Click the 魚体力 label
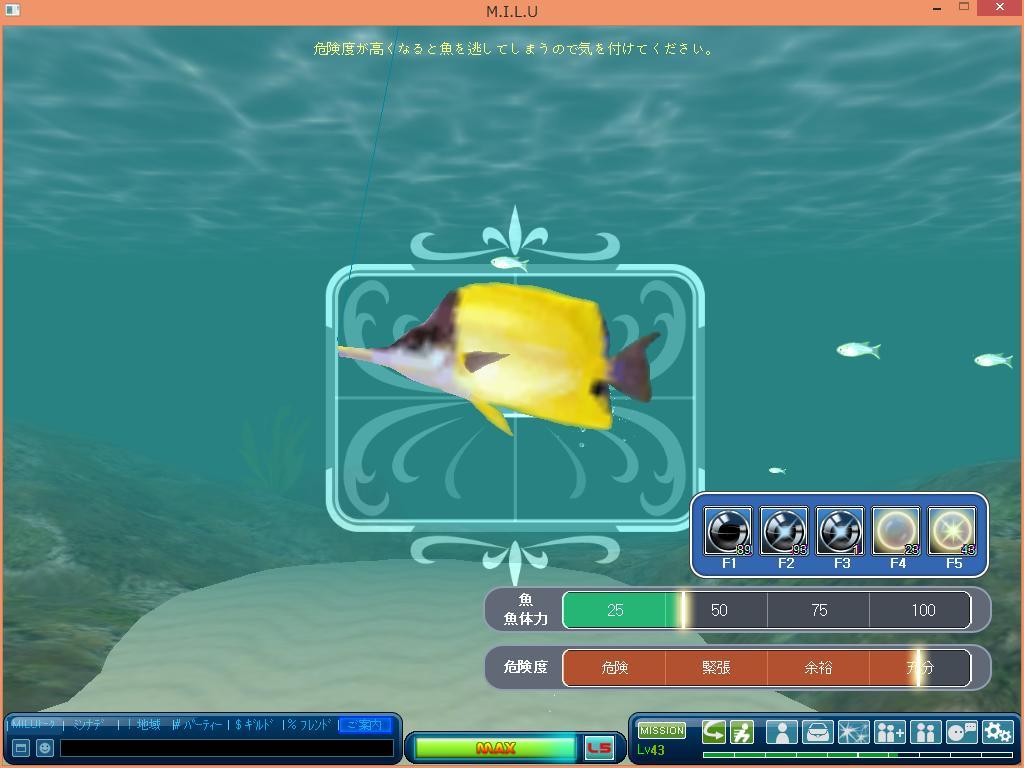Viewport: 1024px width, 768px height. point(526,618)
